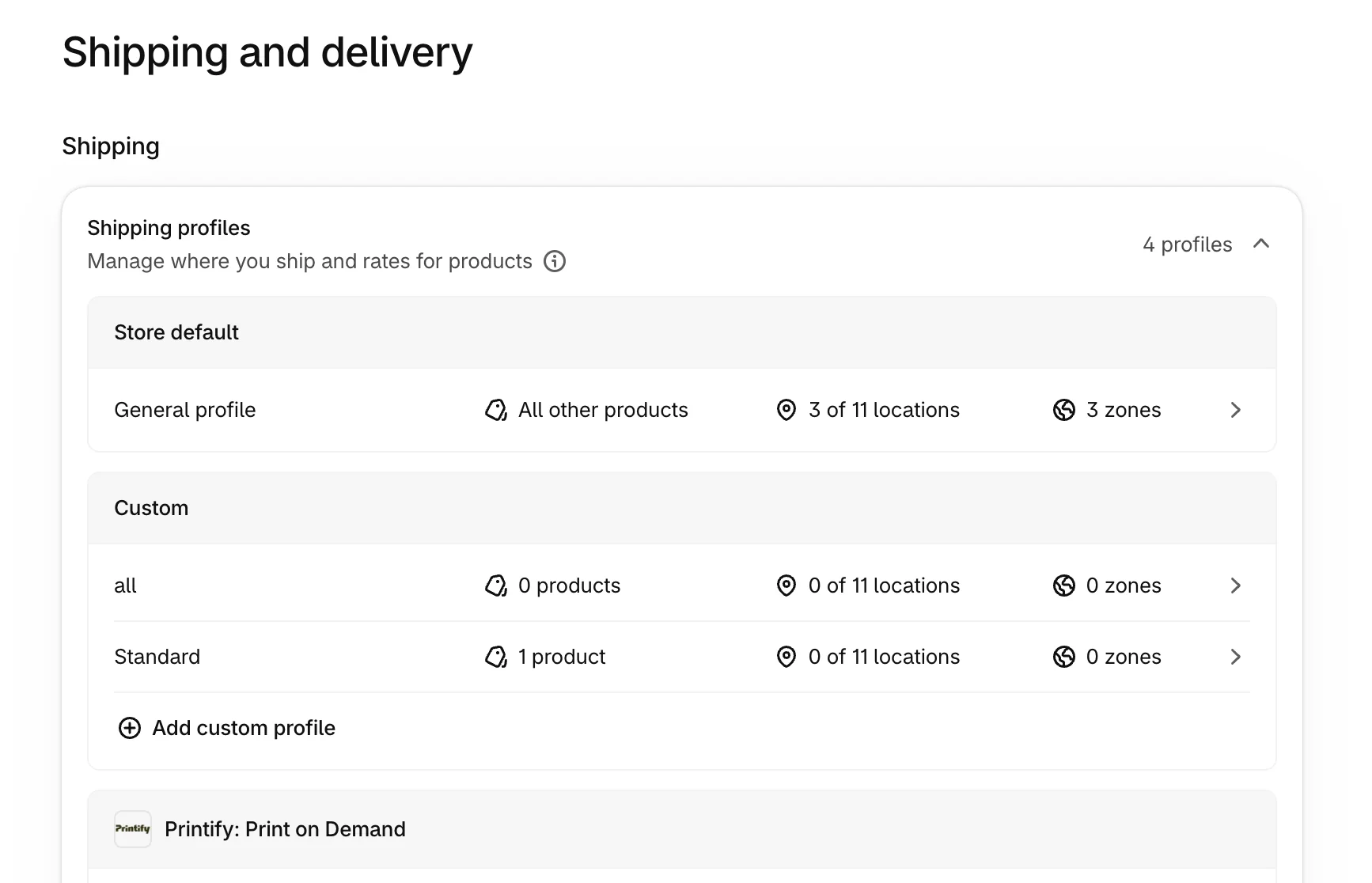Viewport: 1372px width, 883px height.
Task: Click 'Add custom profile' link
Action: pos(244,728)
